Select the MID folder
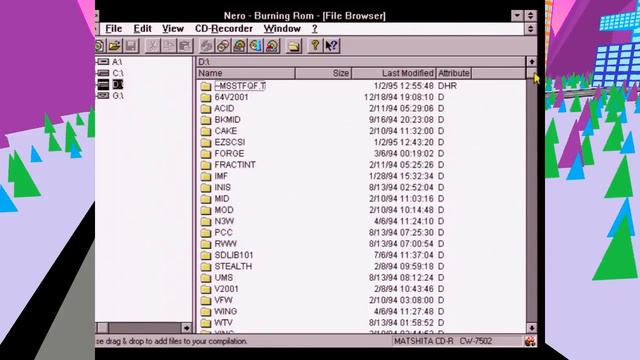Image resolution: width=640 pixels, height=360 pixels. point(215,199)
